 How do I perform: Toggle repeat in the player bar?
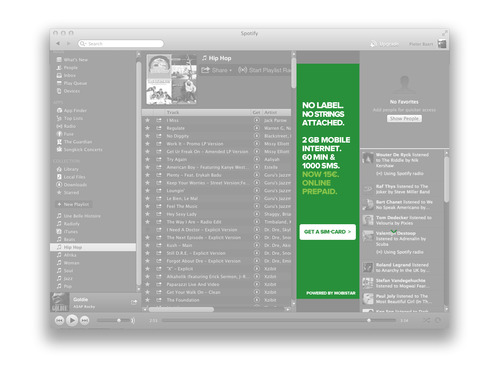(438, 320)
